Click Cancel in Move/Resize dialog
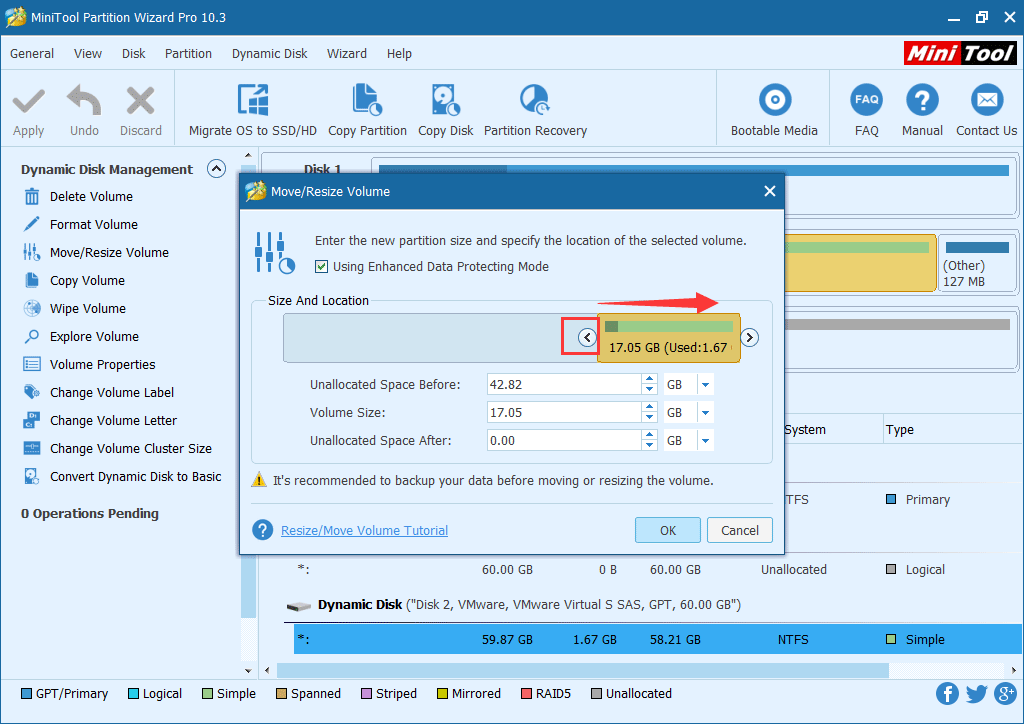Viewport: 1024px width, 724px height. pos(739,530)
